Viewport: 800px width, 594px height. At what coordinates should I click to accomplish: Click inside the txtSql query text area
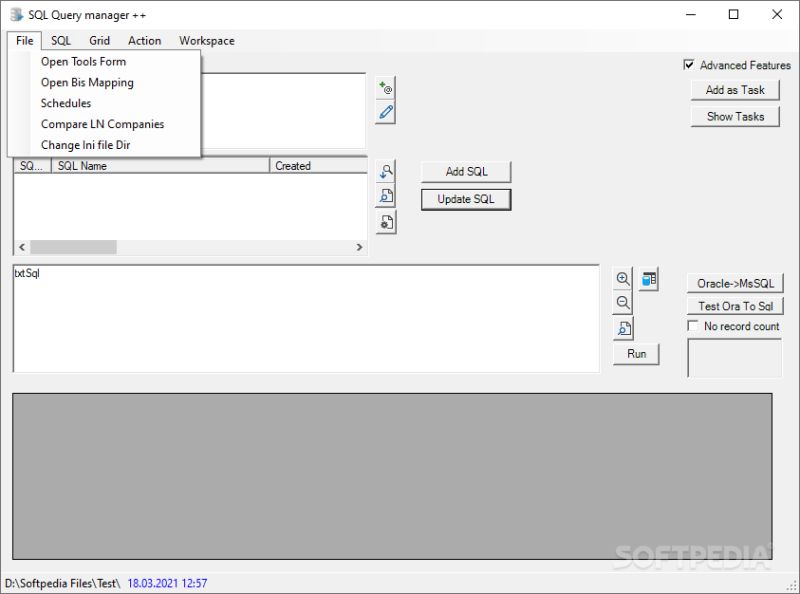[300, 315]
